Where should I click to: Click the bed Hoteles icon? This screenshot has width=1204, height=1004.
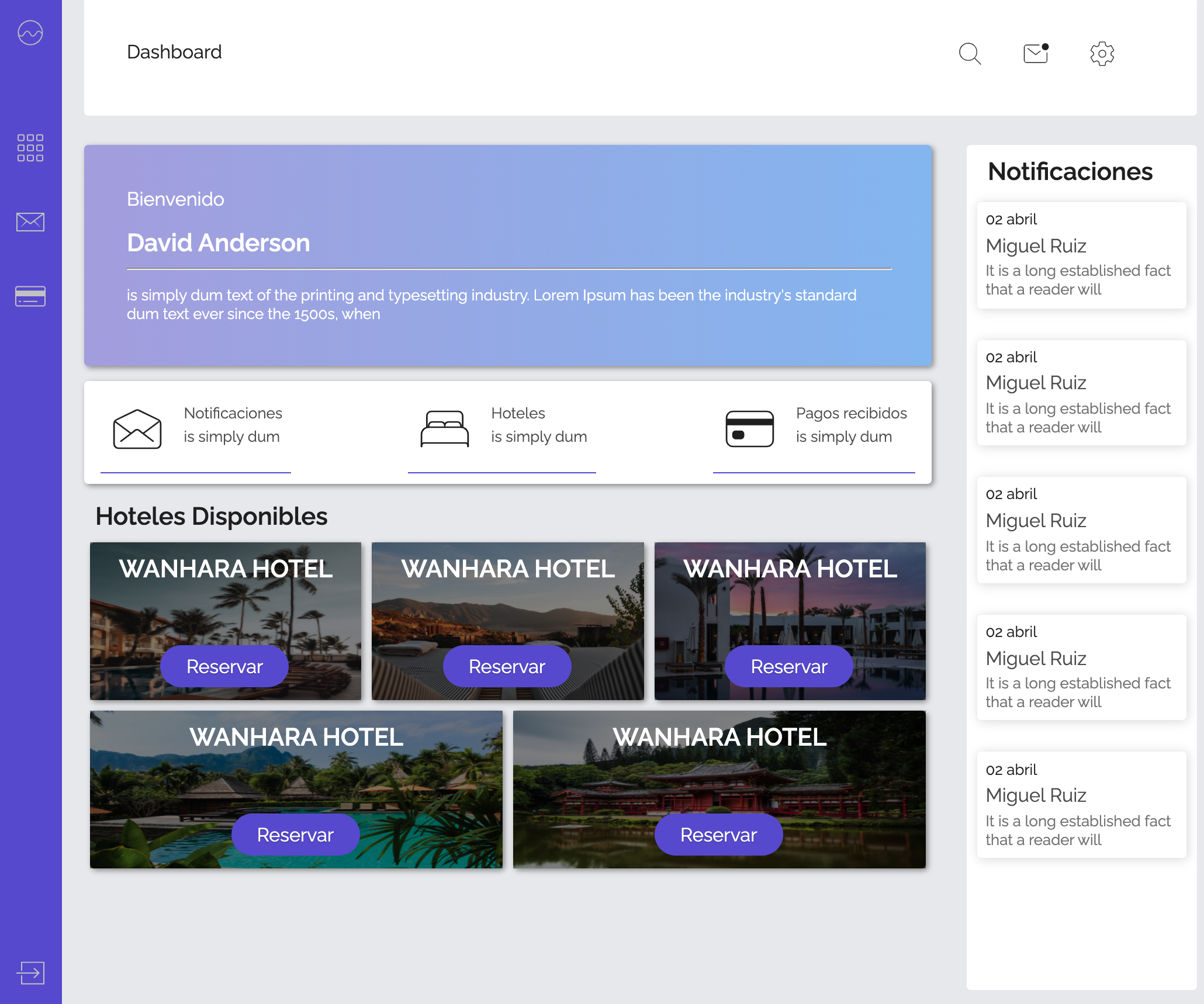click(444, 429)
